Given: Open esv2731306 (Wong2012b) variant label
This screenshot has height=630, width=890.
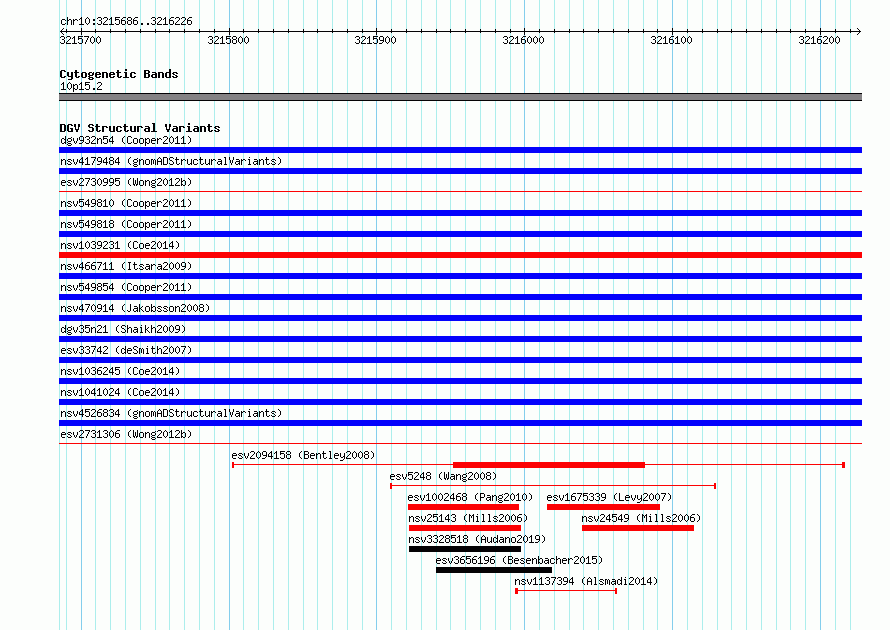Looking at the screenshot, I should 126,434.
